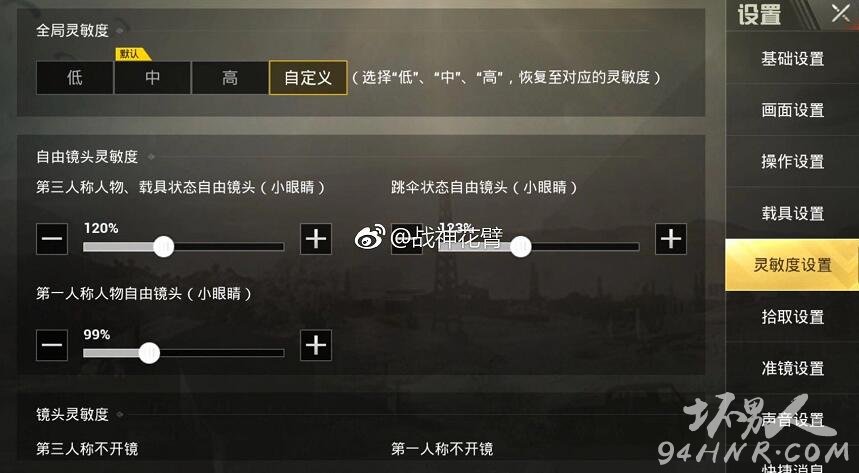Increase third-person free camera sensitivity with plus
Image resolution: width=859 pixels, height=473 pixels.
click(x=316, y=239)
